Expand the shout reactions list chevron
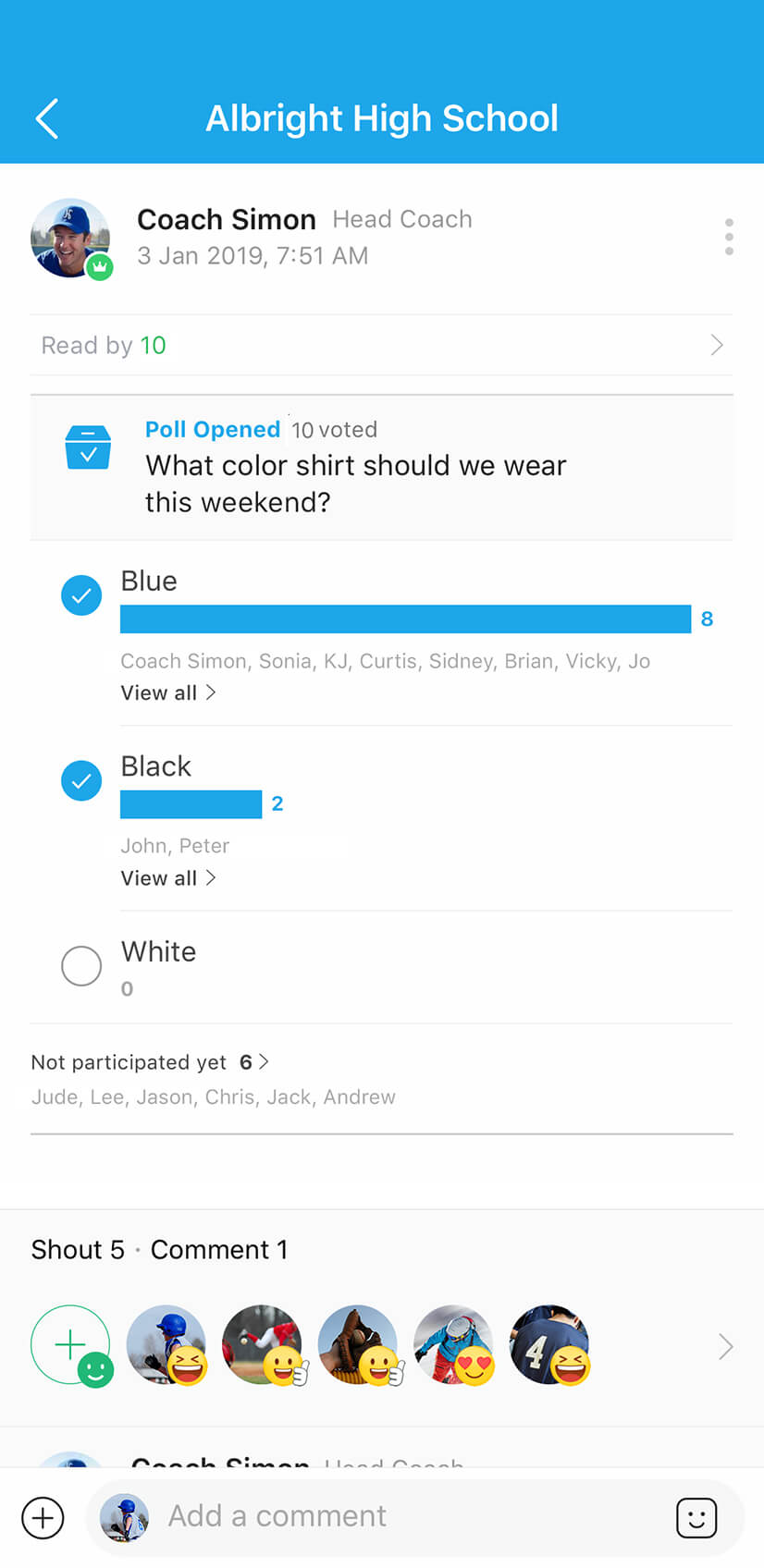Screen dimensions: 764x1568 [x=726, y=1347]
